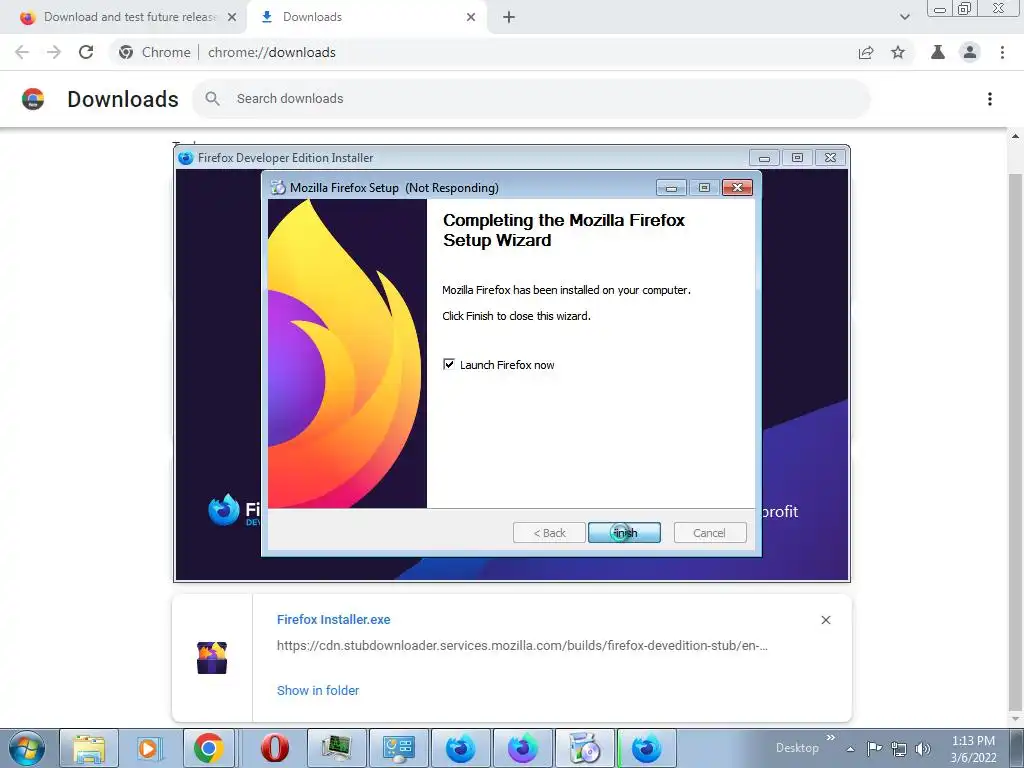Viewport: 1024px width, 768px height.
Task: Minimize Firefox Developer Edition Installer window
Action: pos(764,158)
